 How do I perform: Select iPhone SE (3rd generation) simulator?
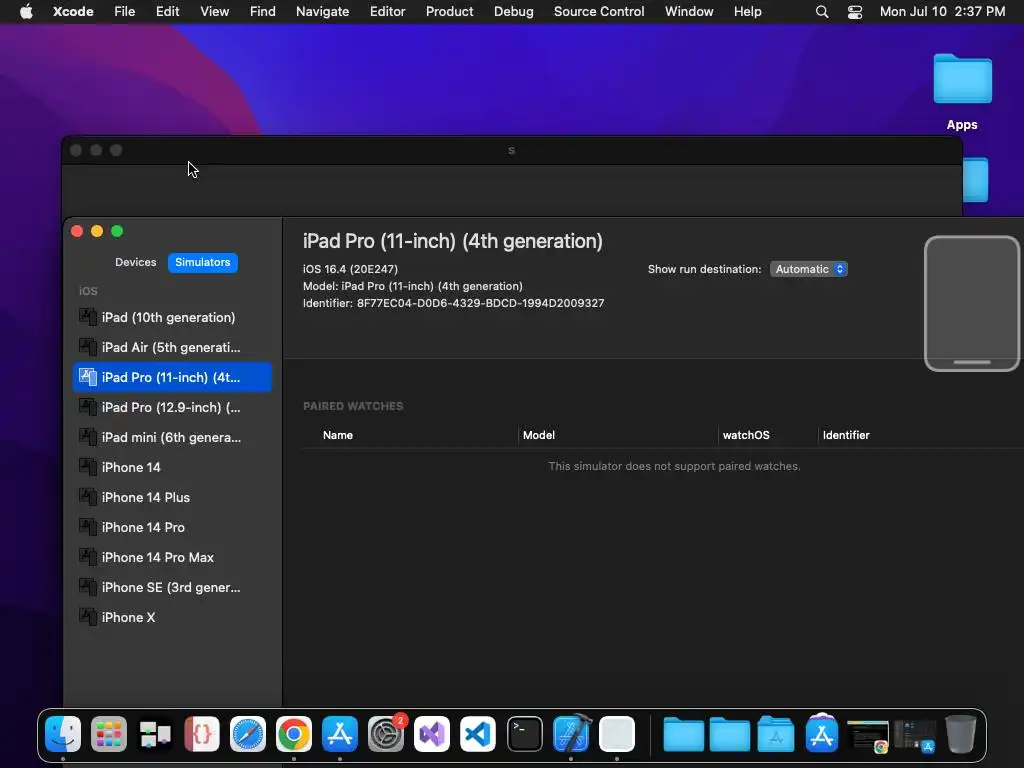(x=172, y=588)
